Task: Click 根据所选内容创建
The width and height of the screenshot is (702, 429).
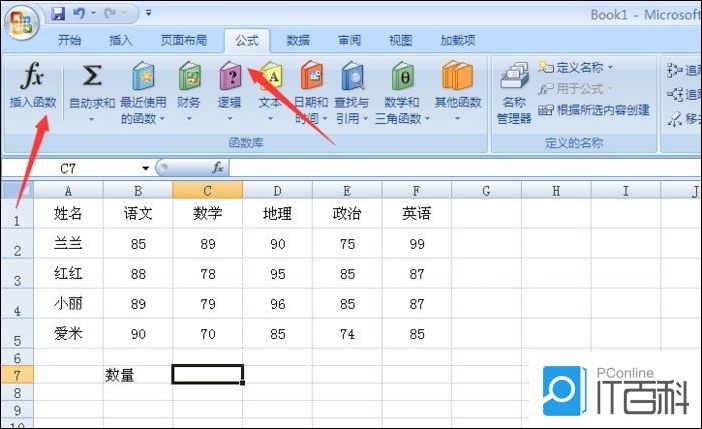Action: (x=594, y=110)
